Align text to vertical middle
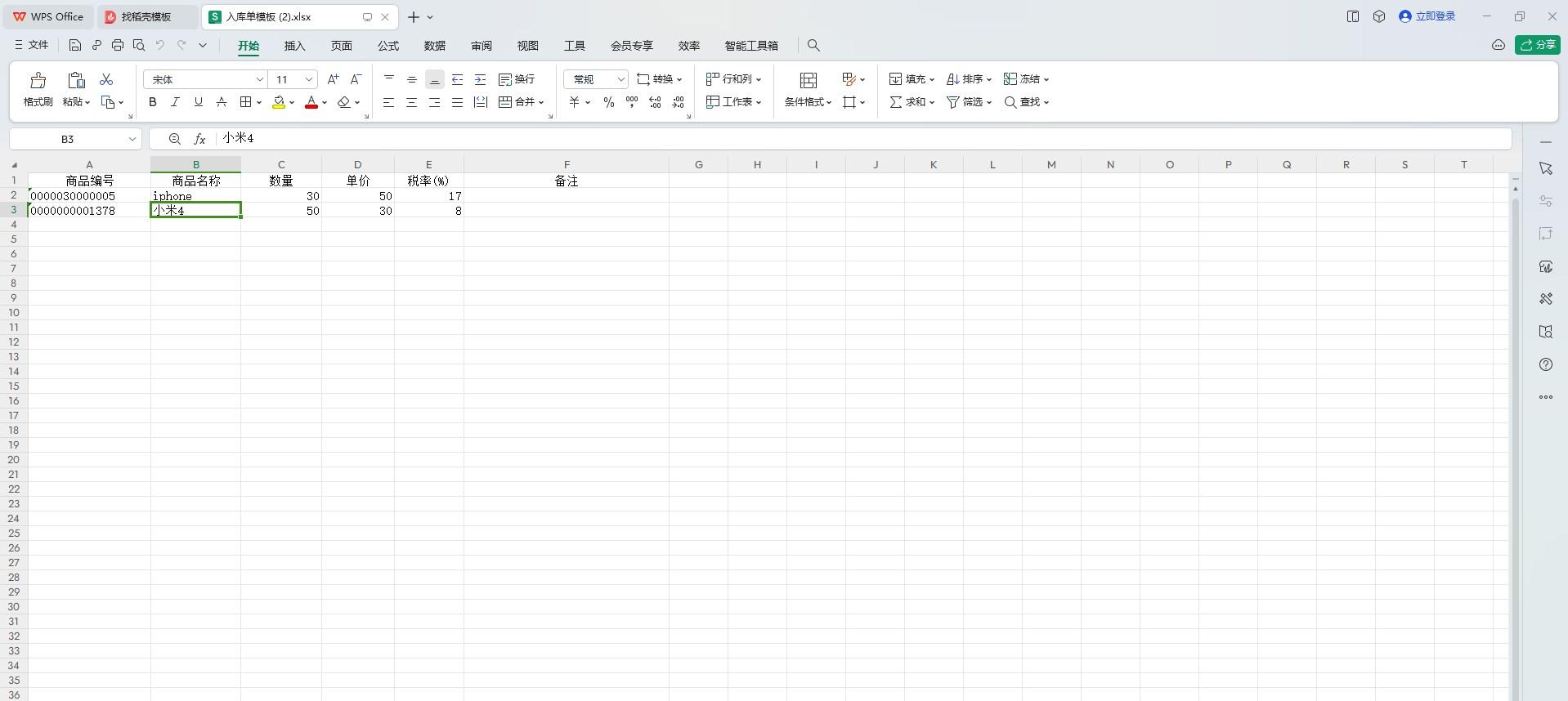The width and height of the screenshot is (1568, 701). pyautogui.click(x=412, y=79)
